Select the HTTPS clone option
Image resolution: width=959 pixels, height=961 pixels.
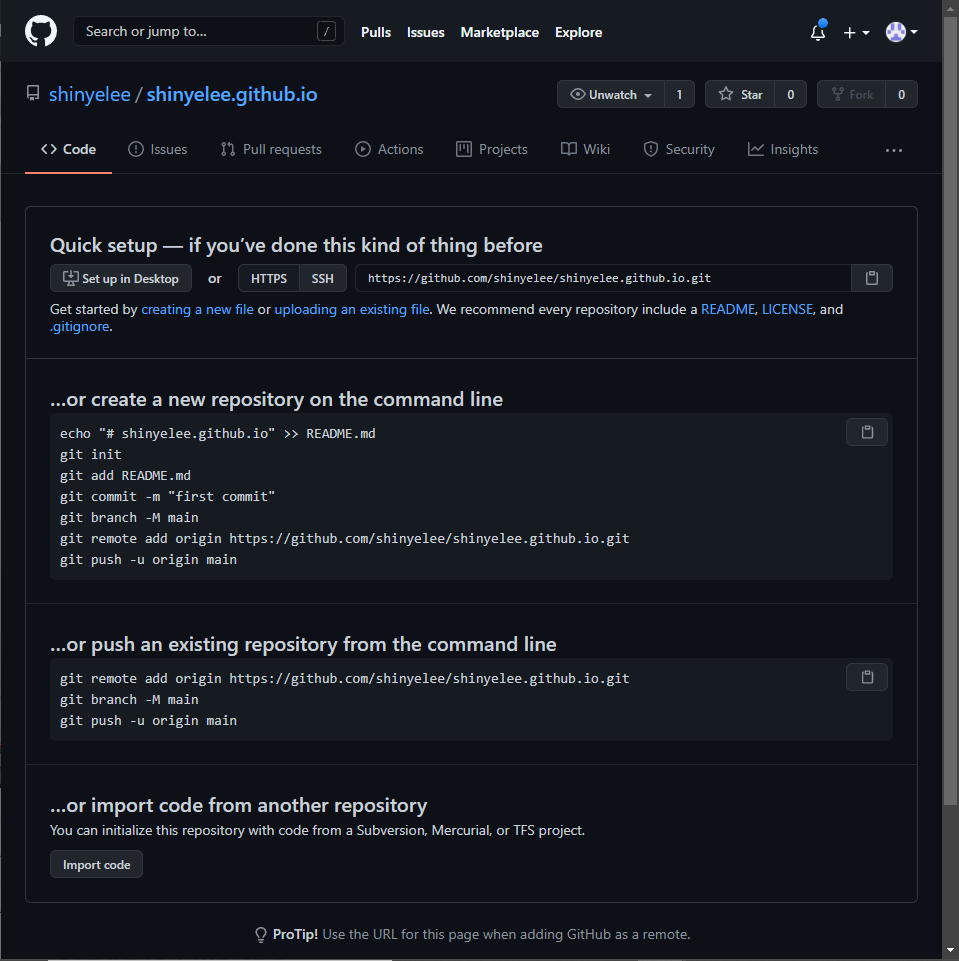click(x=268, y=278)
